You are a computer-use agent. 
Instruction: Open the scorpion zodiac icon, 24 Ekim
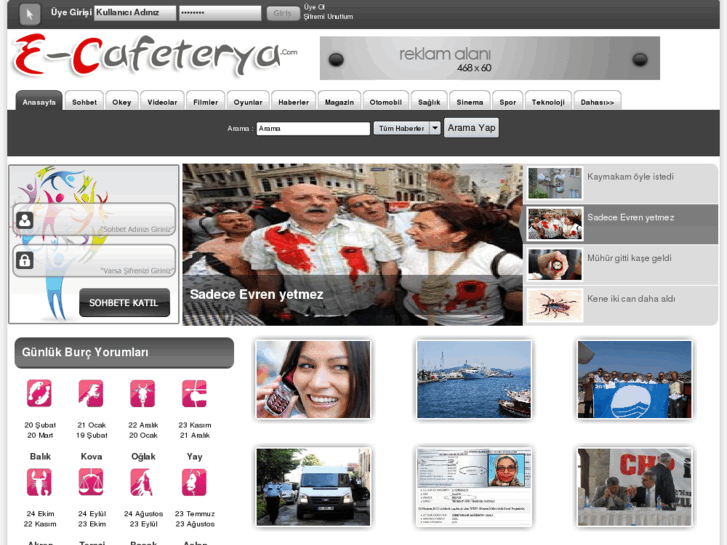(39, 482)
